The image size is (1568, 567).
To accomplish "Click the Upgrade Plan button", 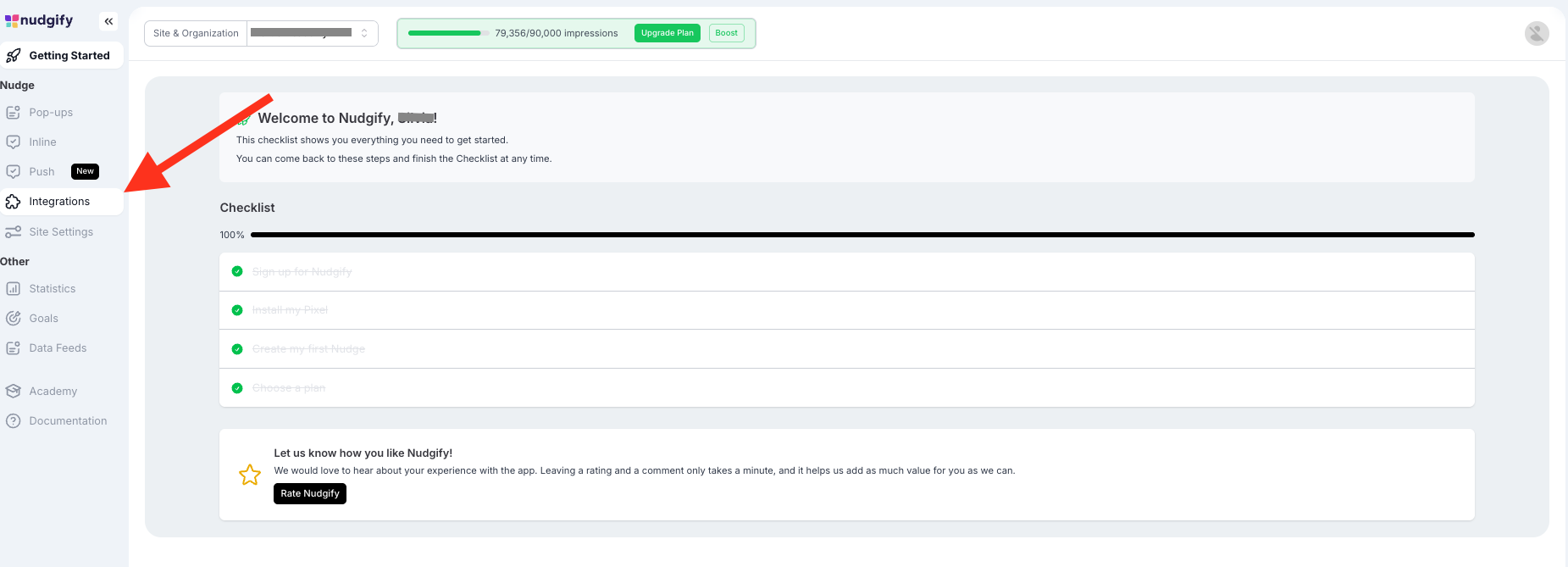I will 668,33.
